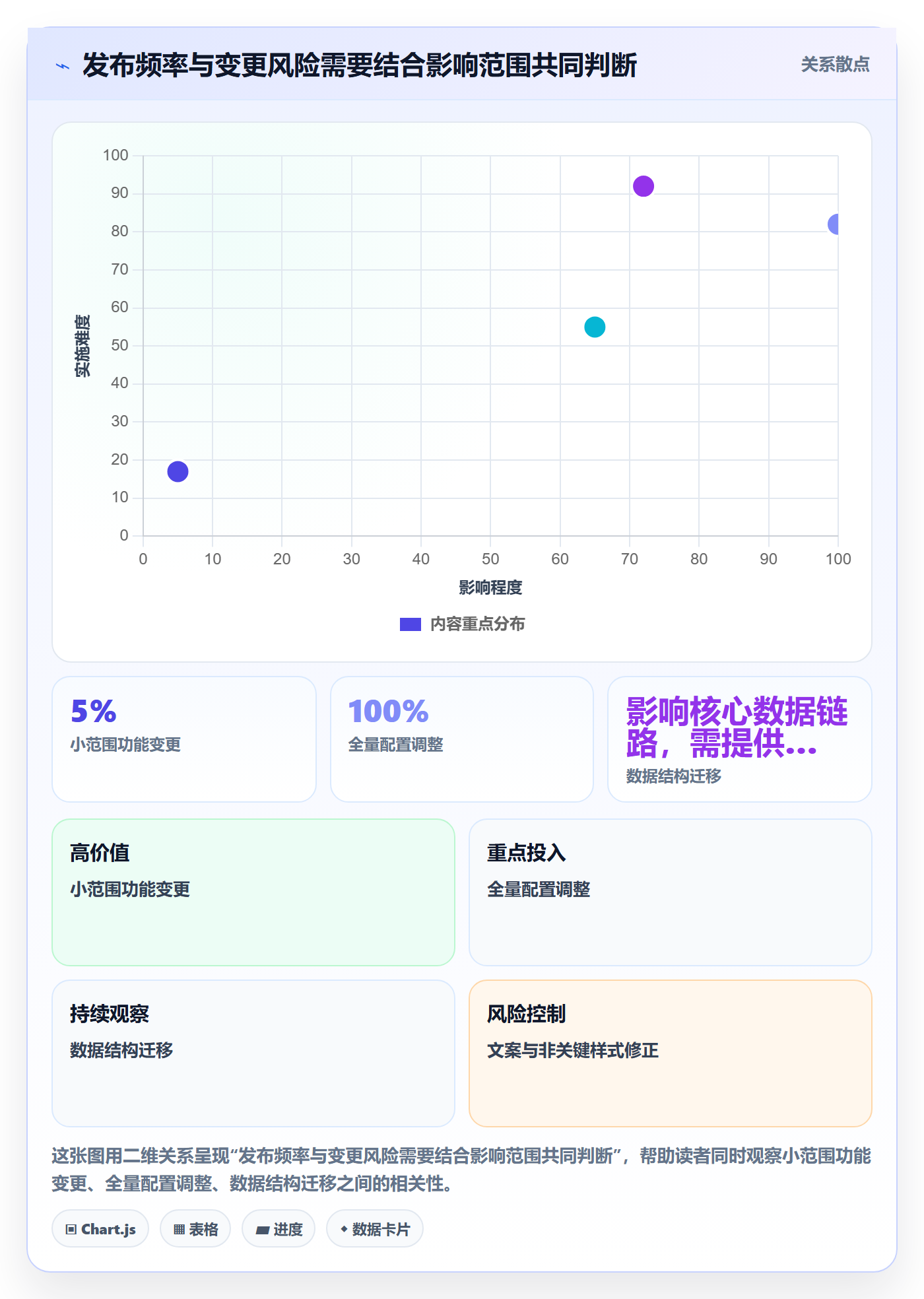The width and height of the screenshot is (924, 1299).
Task: Click the icon inside the Chart.js chip
Action: click(71, 1230)
